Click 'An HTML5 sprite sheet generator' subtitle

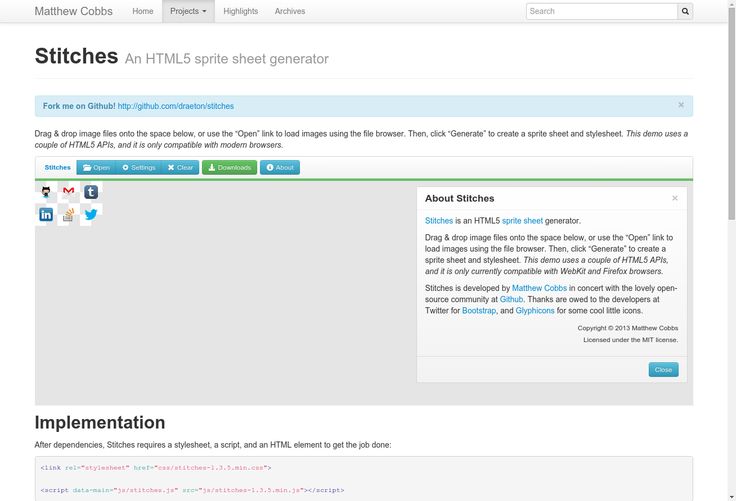tap(227, 59)
